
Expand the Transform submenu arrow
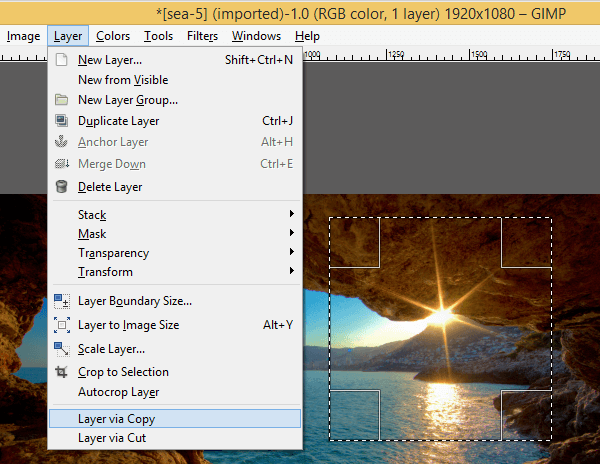[292, 271]
